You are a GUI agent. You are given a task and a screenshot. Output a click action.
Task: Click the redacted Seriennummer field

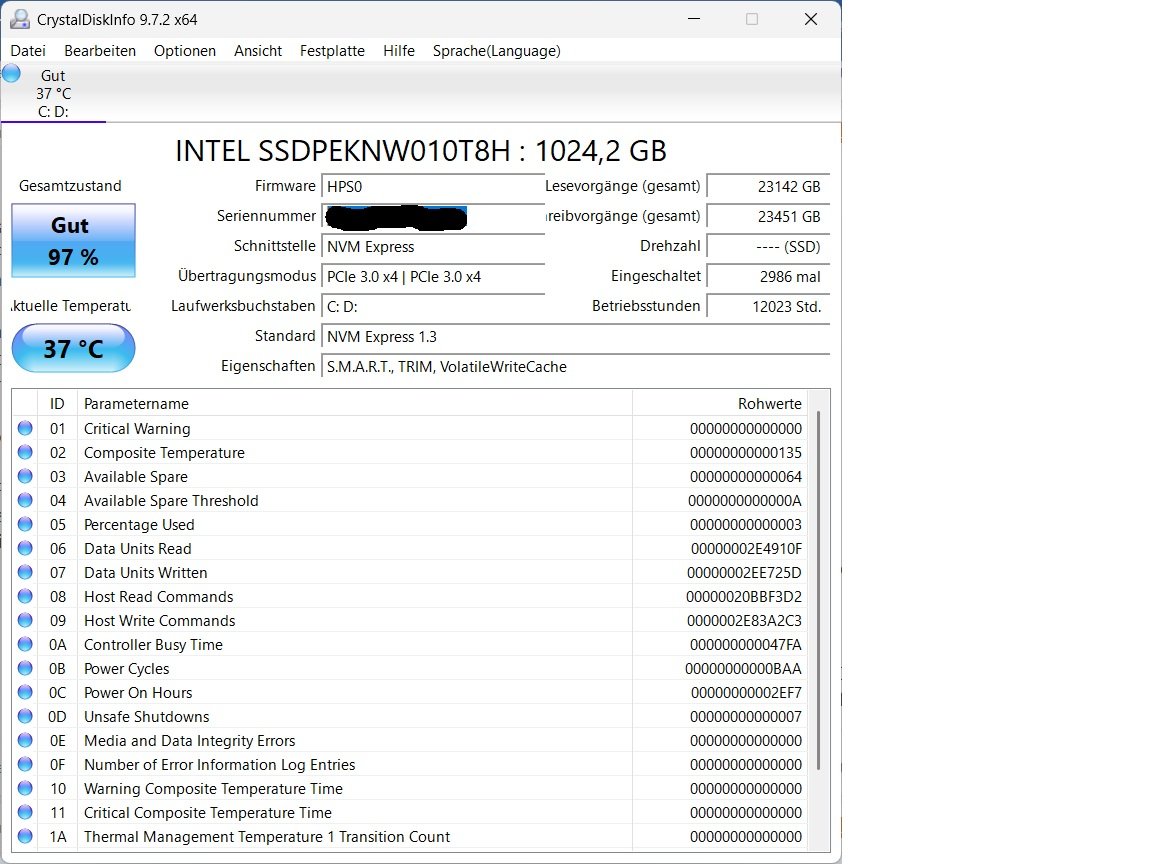pyautogui.click(x=433, y=217)
